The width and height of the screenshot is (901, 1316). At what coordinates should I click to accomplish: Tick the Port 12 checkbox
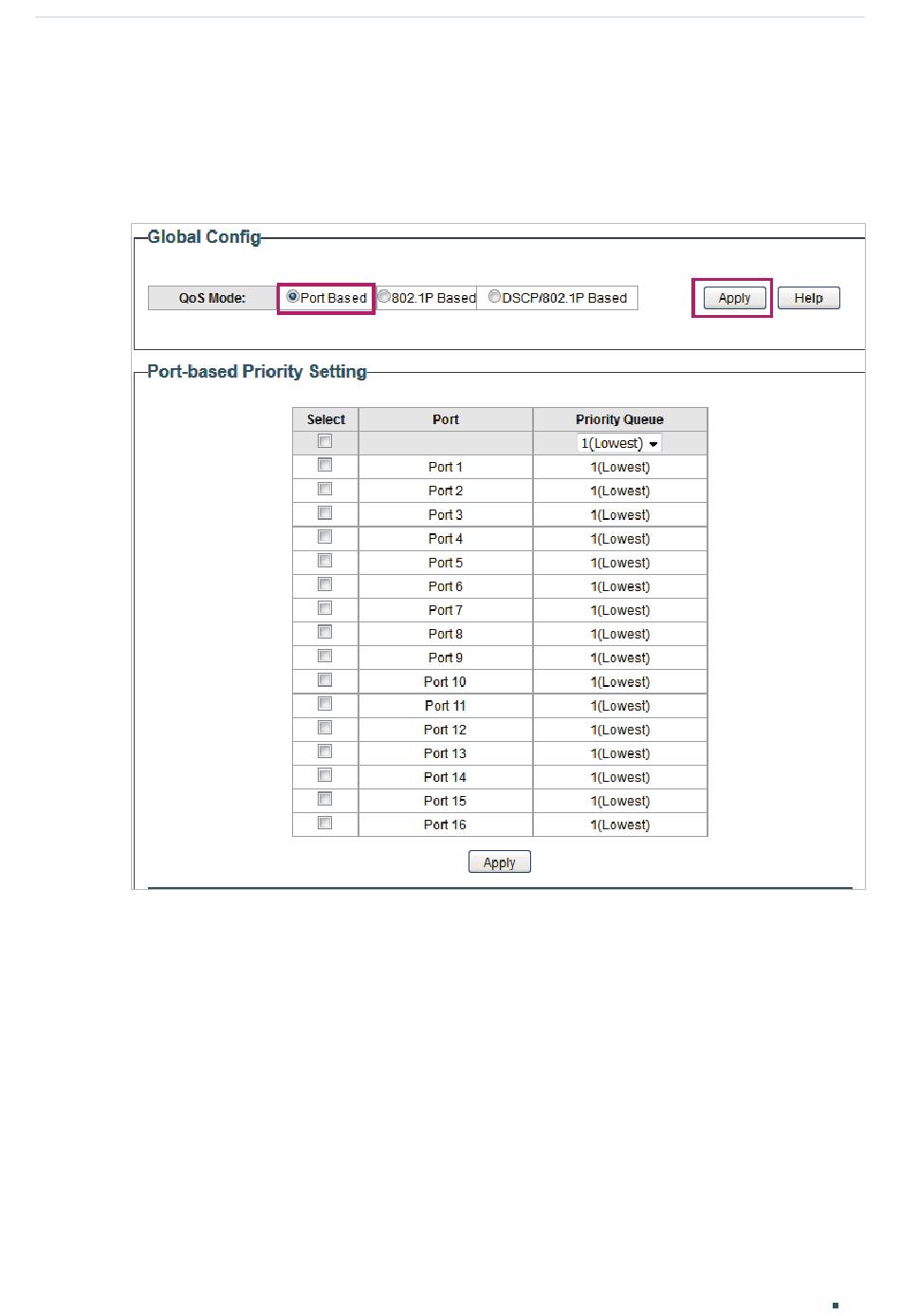click(x=324, y=728)
